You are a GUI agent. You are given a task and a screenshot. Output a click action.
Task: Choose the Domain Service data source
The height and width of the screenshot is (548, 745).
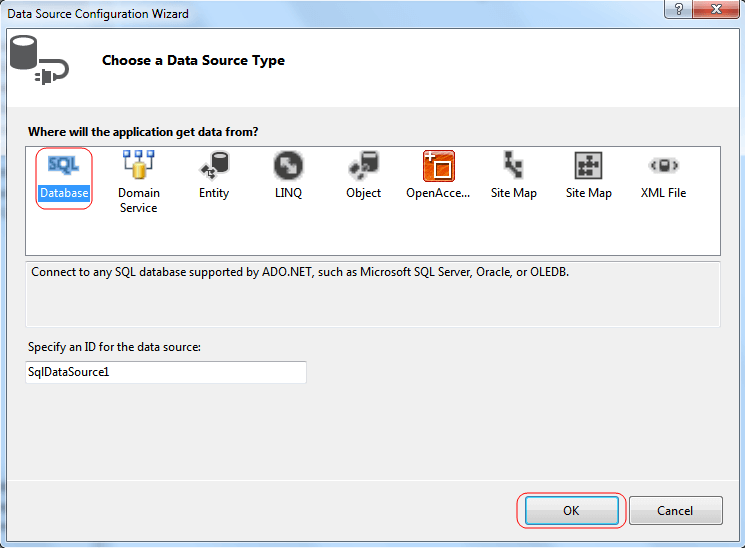coord(138,180)
